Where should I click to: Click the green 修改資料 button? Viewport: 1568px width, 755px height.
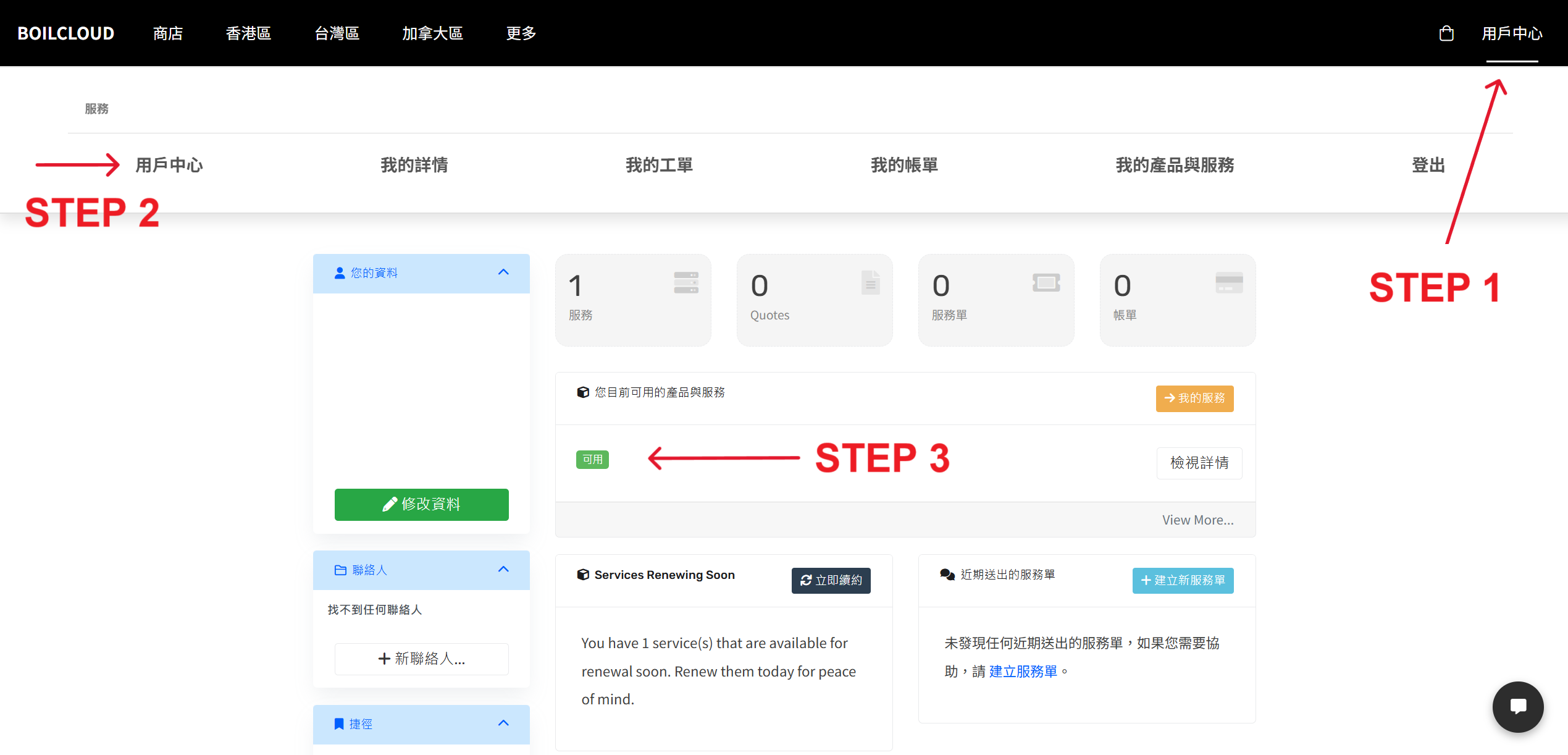point(422,504)
